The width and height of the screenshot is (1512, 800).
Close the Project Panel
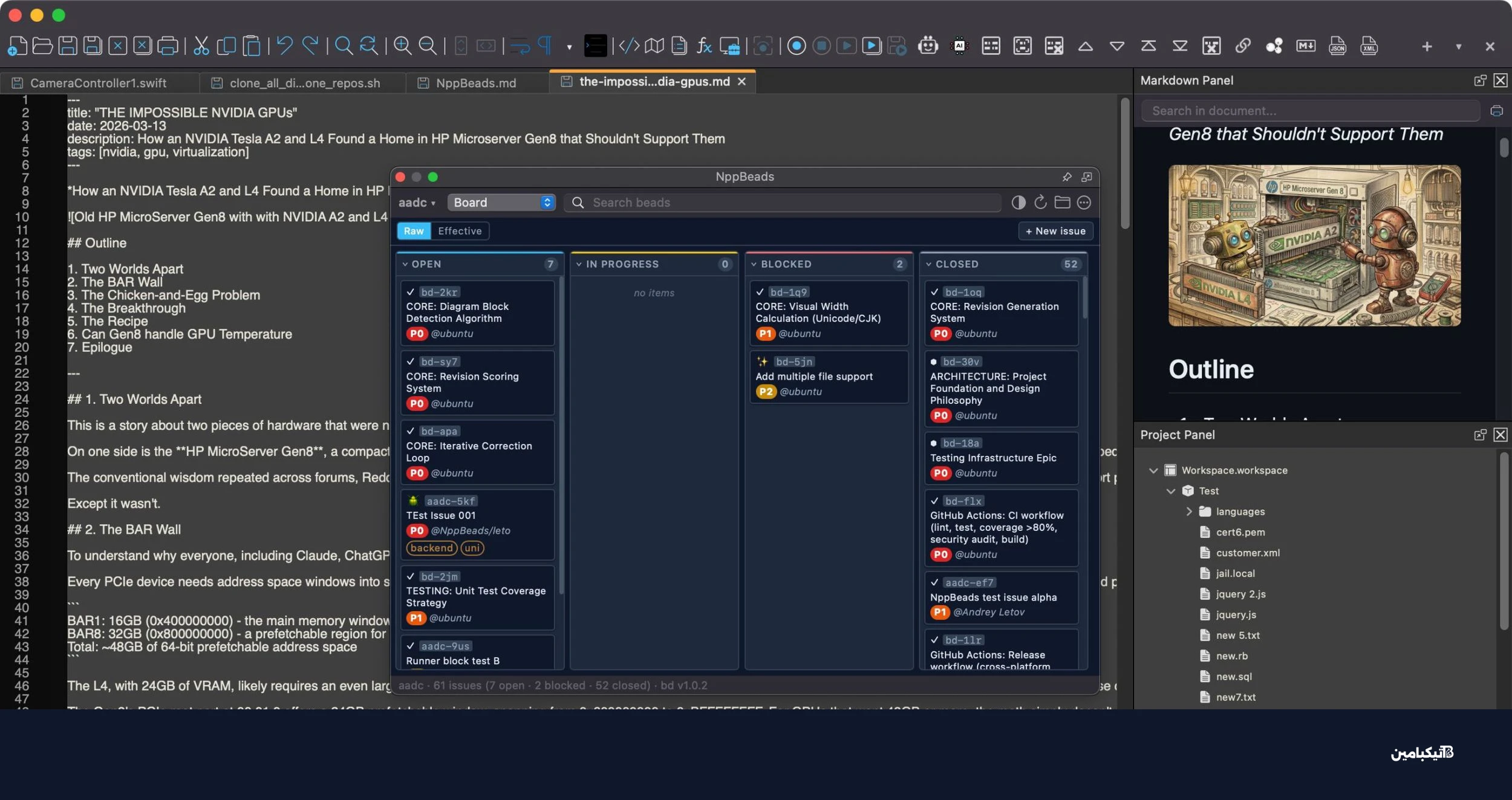coord(1500,435)
